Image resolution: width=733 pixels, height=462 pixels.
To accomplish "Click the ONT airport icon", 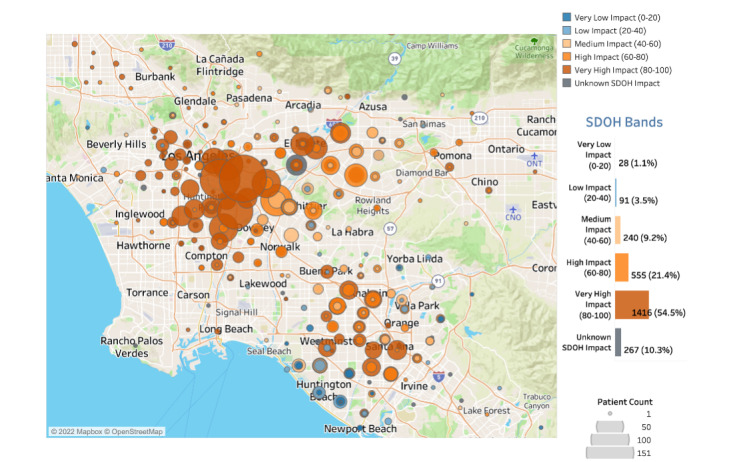I will pos(534,156).
